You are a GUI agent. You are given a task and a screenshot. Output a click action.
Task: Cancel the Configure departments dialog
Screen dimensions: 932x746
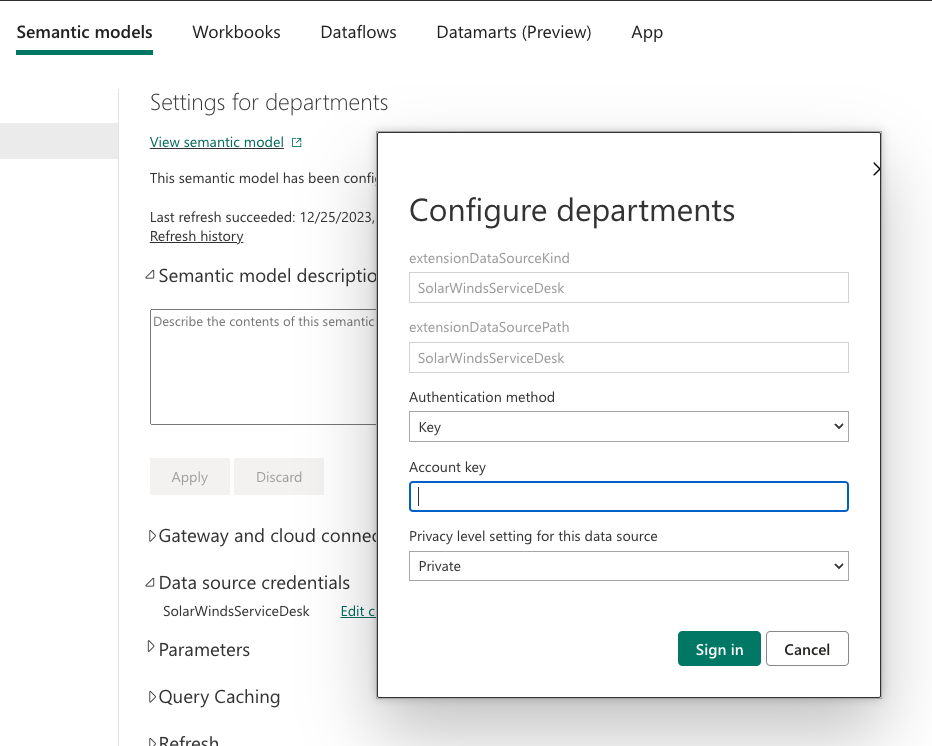(807, 648)
